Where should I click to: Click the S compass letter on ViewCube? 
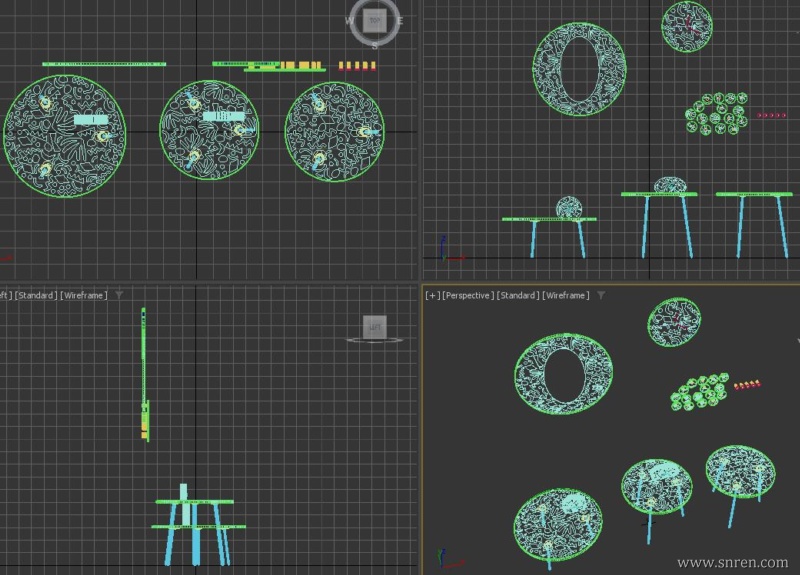click(375, 45)
